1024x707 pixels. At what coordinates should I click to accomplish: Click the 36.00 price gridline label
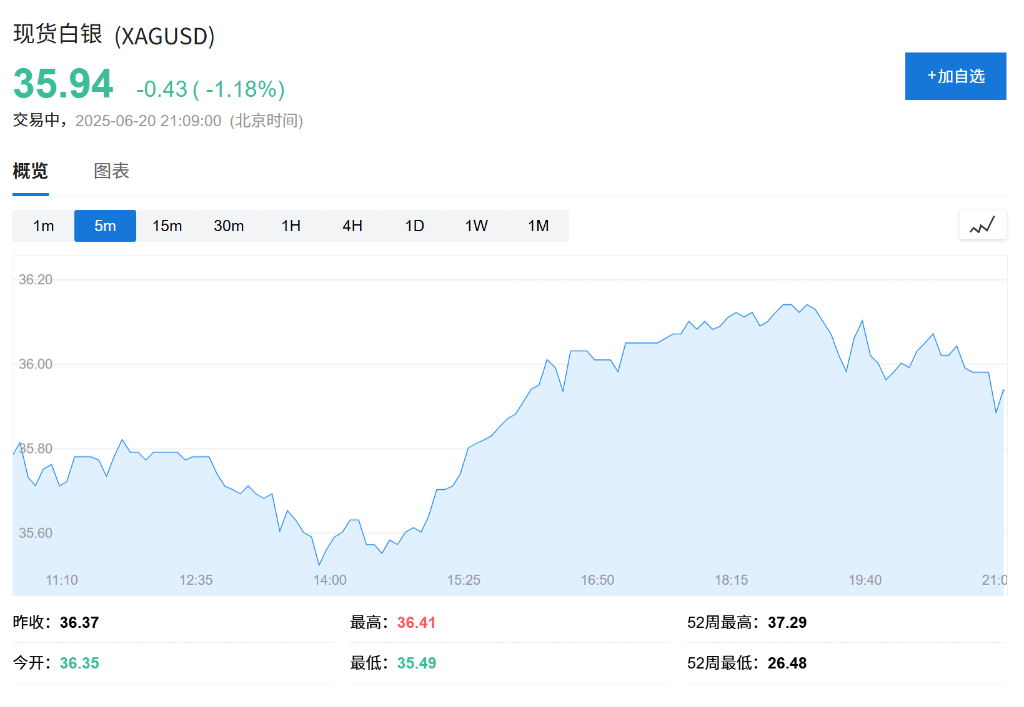click(x=35, y=364)
